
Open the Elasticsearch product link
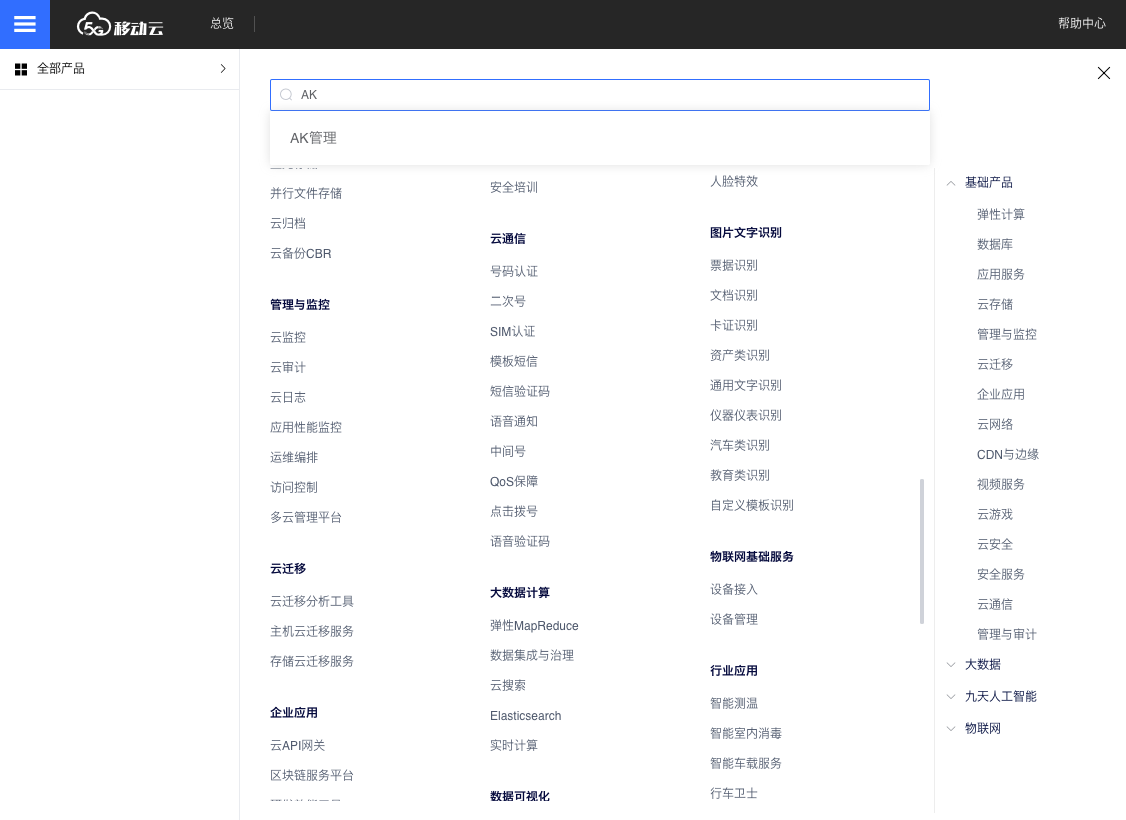[525, 716]
